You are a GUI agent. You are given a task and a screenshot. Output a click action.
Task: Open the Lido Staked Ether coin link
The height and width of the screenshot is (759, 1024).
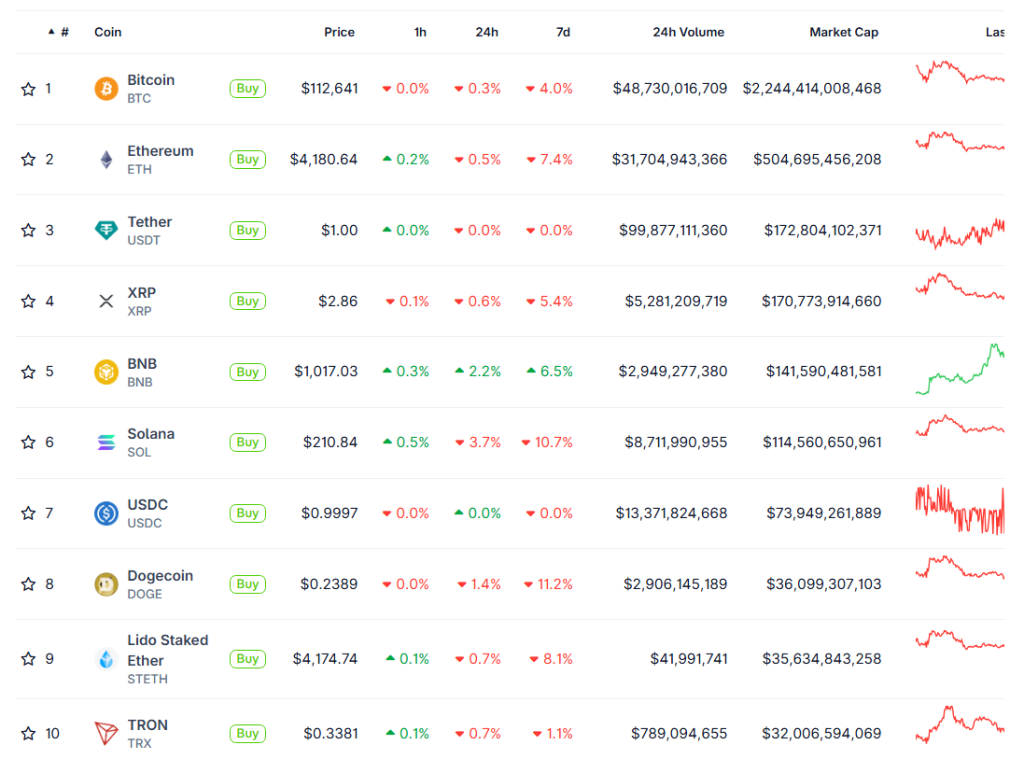[x=167, y=650]
